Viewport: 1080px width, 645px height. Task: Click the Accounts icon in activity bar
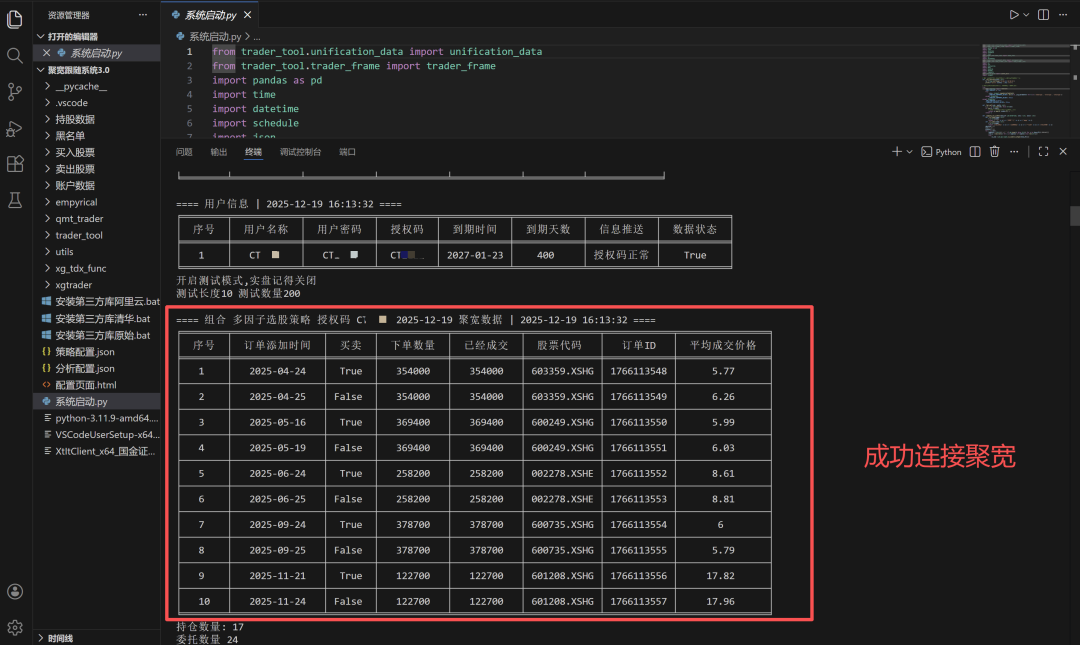pos(15,591)
